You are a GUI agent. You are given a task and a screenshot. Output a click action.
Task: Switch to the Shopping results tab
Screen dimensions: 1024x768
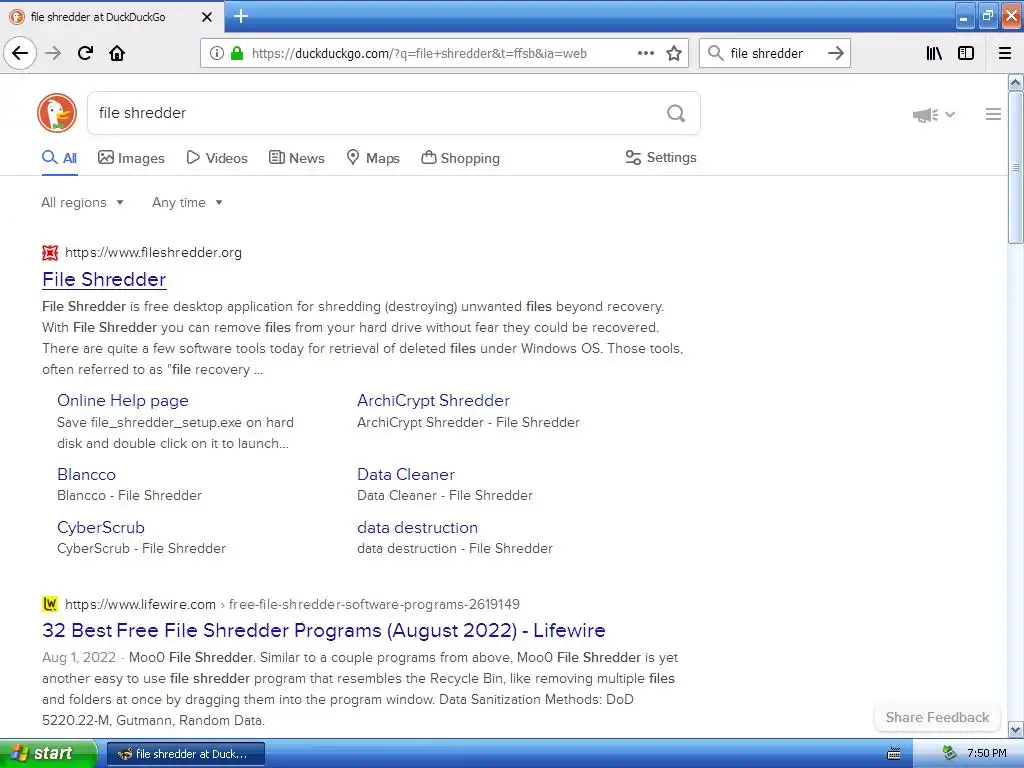[x=460, y=158]
